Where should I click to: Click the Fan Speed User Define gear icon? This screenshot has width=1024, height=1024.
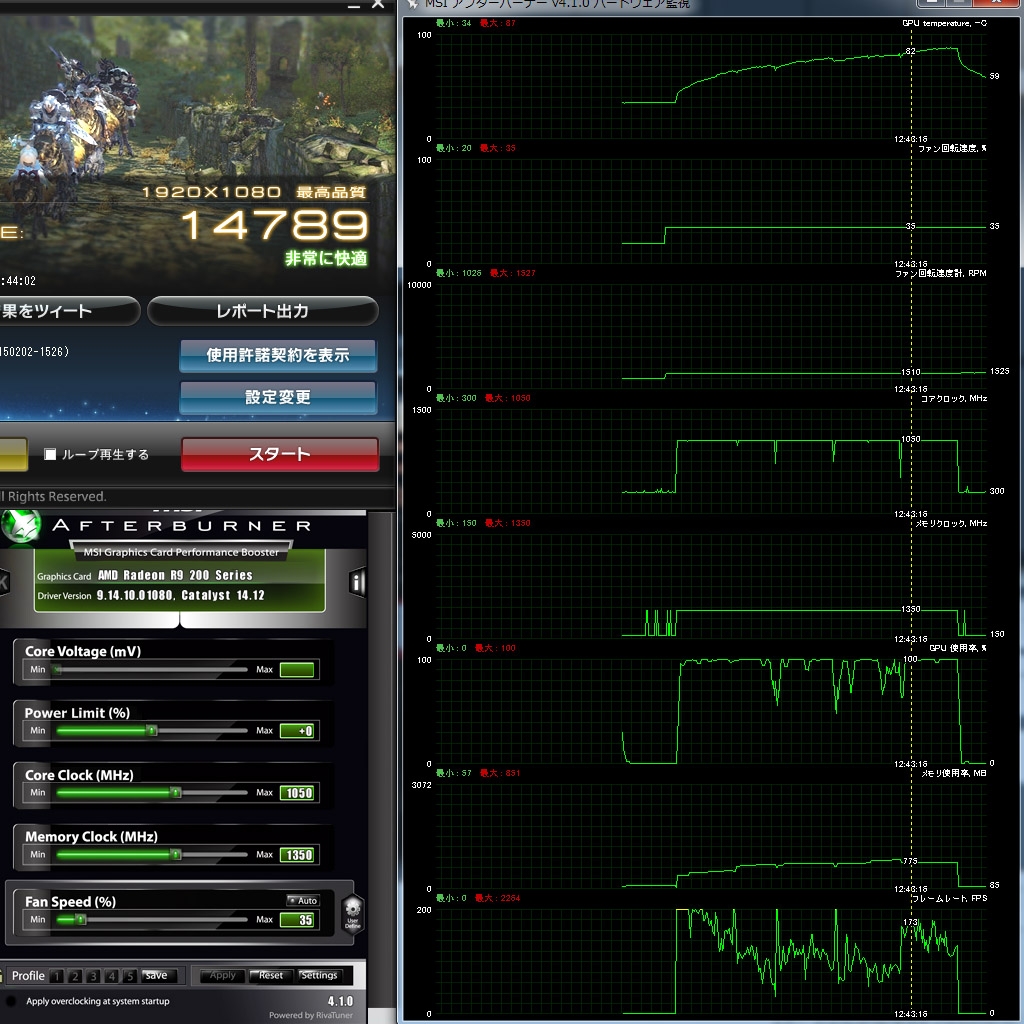(x=353, y=913)
